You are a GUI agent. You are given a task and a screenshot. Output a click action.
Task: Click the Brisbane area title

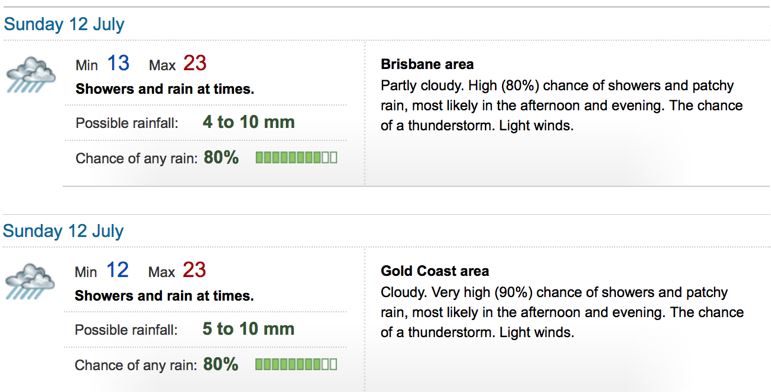[427, 64]
